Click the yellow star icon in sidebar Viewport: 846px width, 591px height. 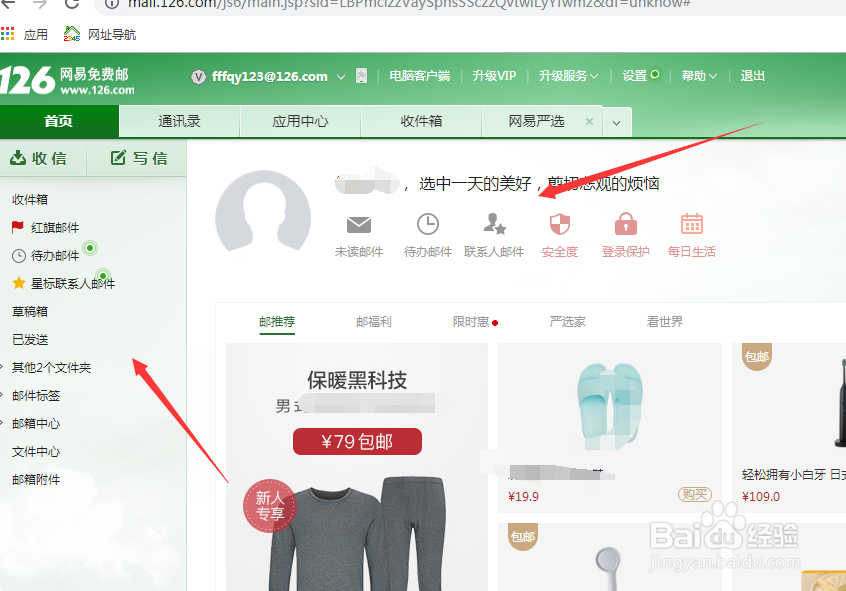19,283
